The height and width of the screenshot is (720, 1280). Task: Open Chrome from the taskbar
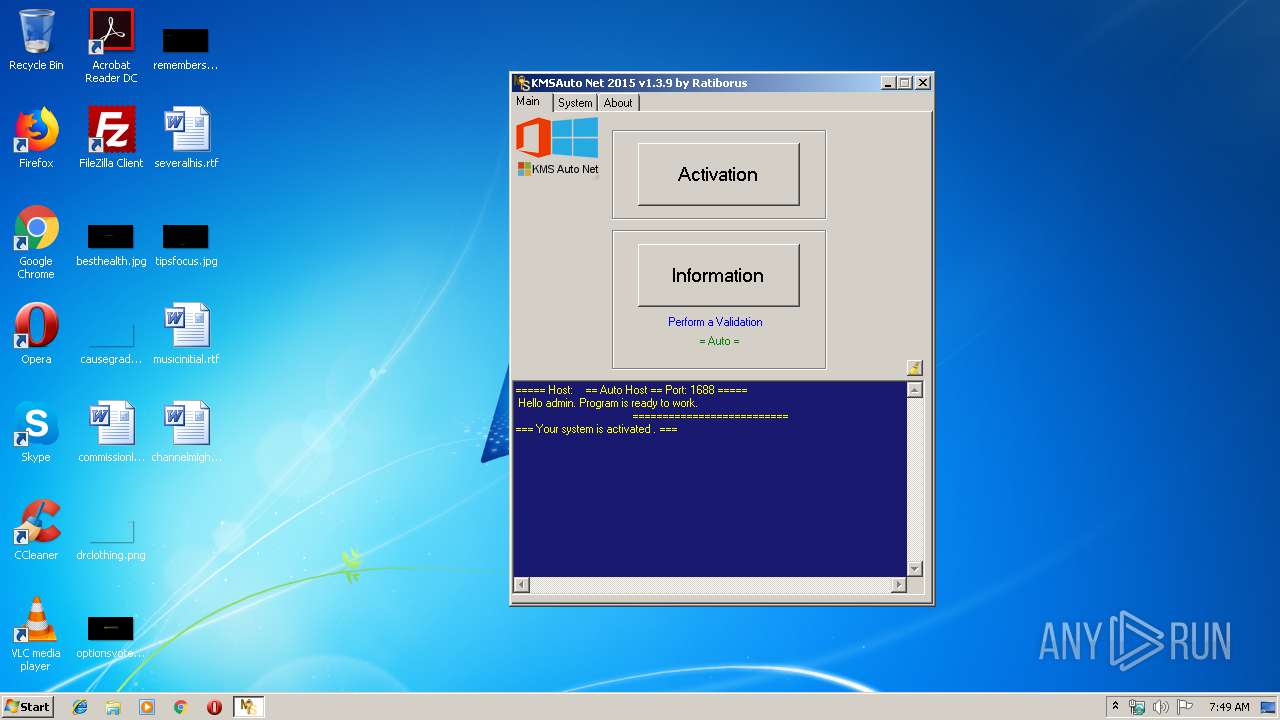point(181,707)
